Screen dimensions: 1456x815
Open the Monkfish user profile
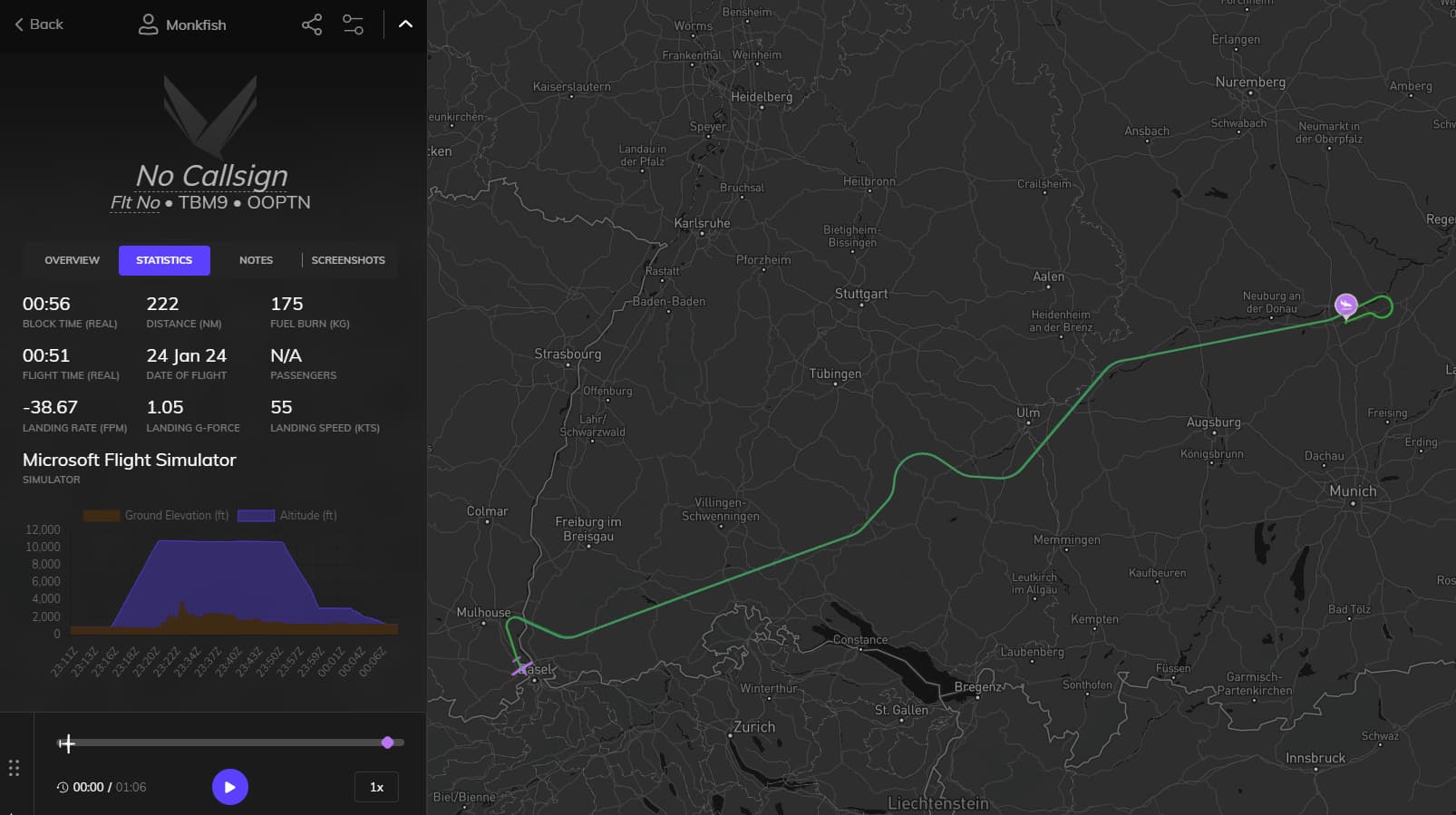(182, 24)
